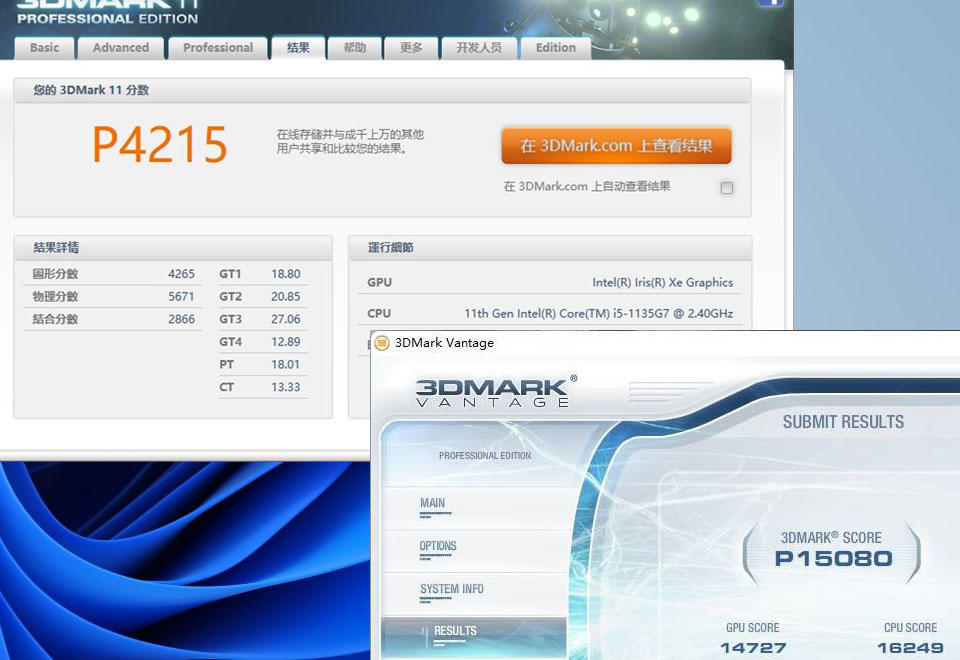
Task: Open SYSTEM INFO in 3DMark Vantage
Action: (452, 589)
